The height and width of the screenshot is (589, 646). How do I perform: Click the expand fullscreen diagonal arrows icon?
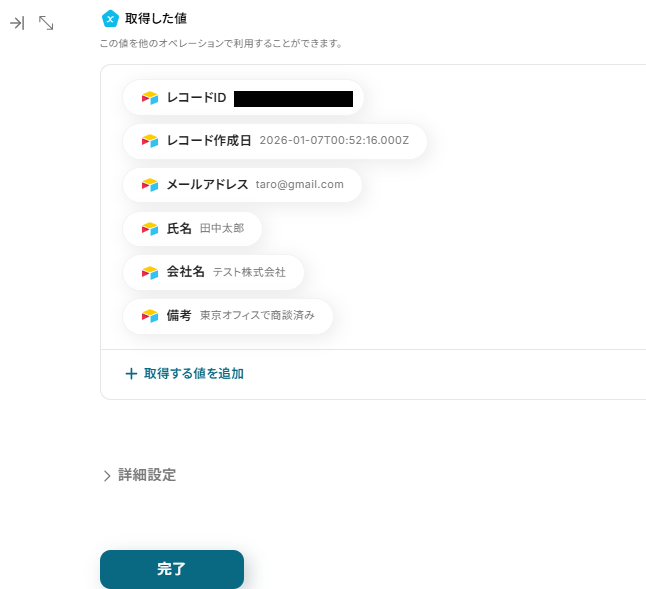click(x=46, y=23)
